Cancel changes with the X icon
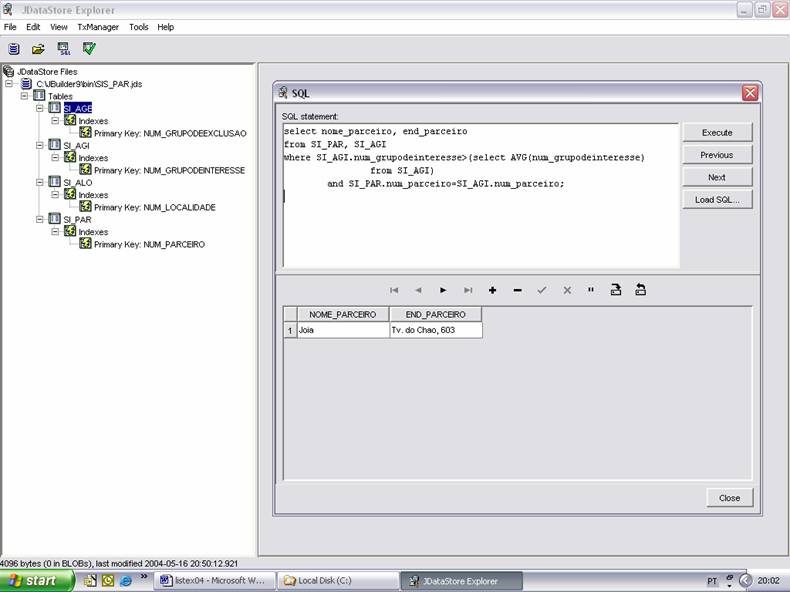790x592 pixels. (567, 290)
